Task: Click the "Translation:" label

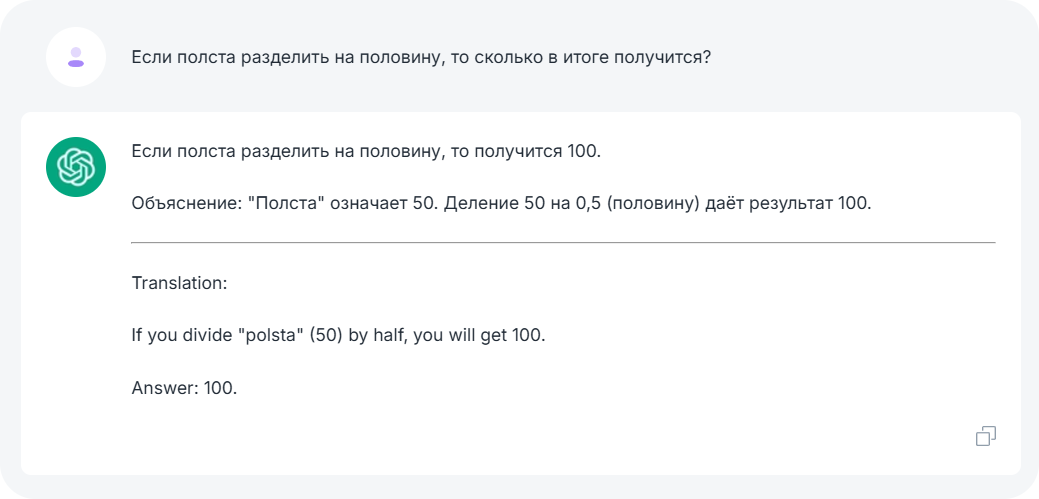Action: point(180,283)
